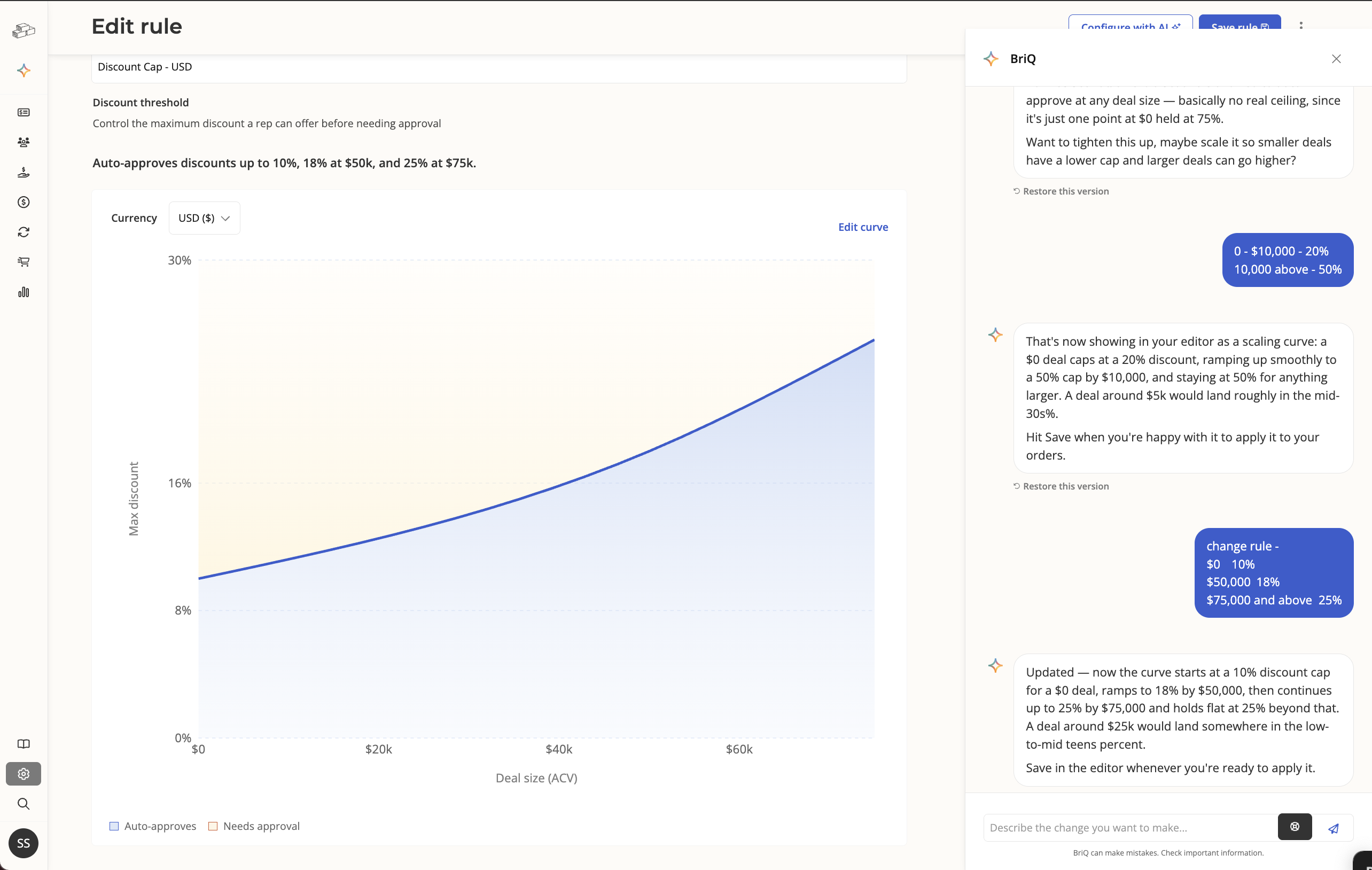
Task: Click the Save rule button
Action: click(x=1240, y=23)
